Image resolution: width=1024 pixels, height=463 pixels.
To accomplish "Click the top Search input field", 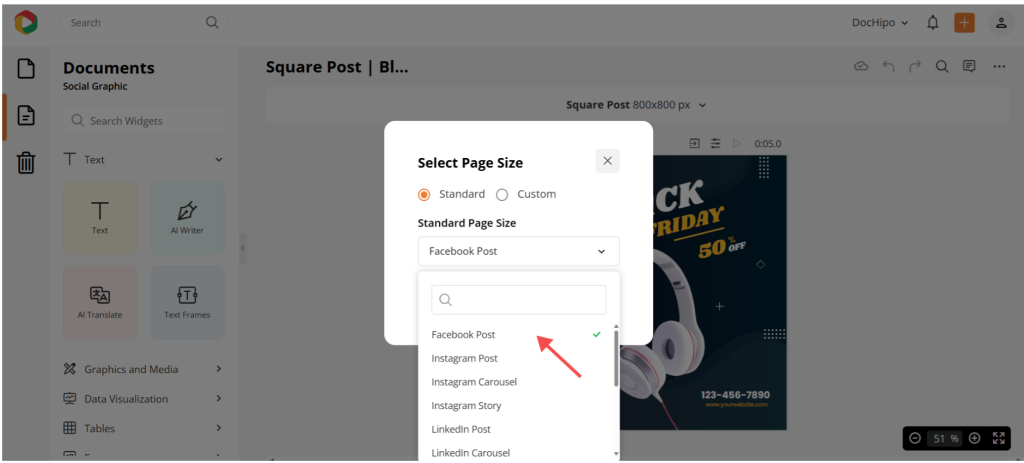I will [144, 23].
